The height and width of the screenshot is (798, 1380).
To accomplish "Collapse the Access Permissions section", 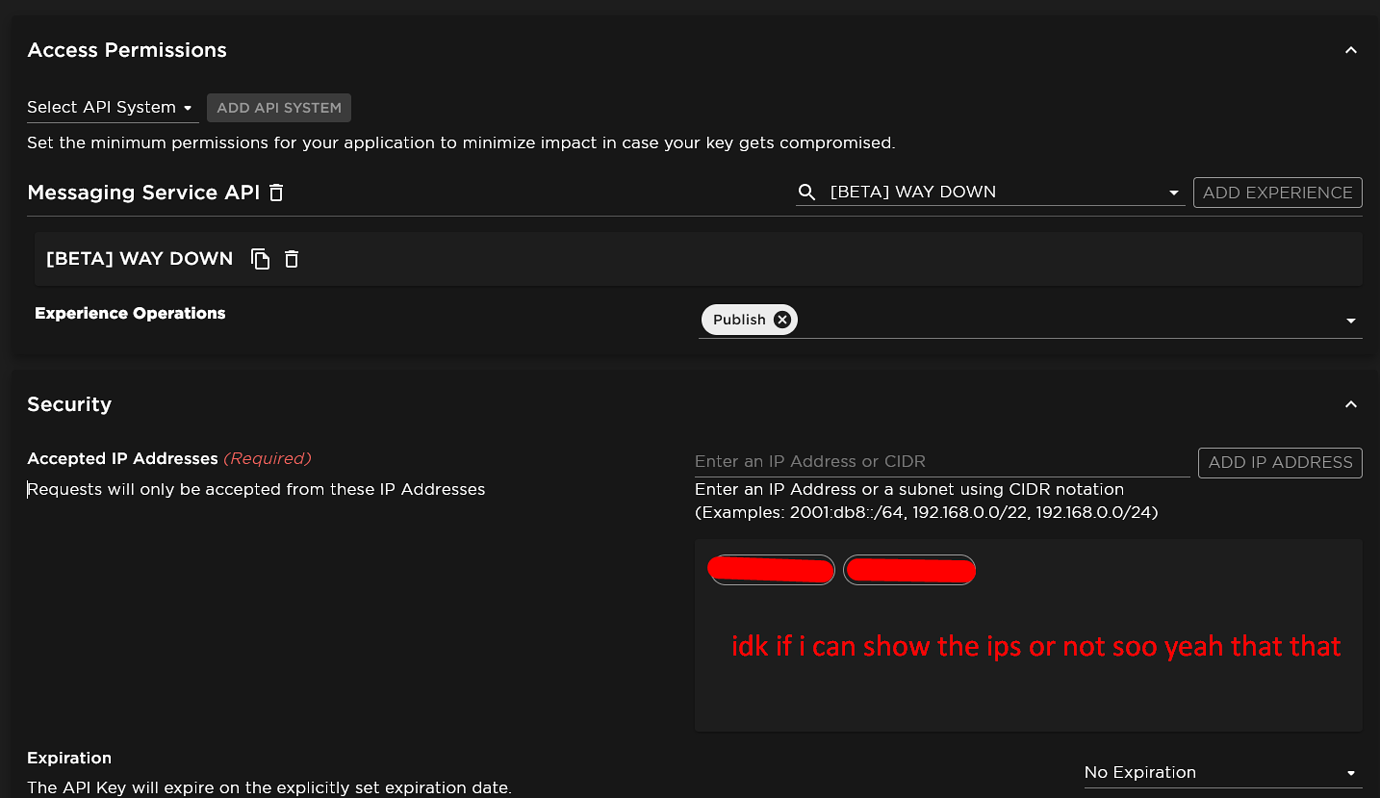I will pyautogui.click(x=1351, y=49).
